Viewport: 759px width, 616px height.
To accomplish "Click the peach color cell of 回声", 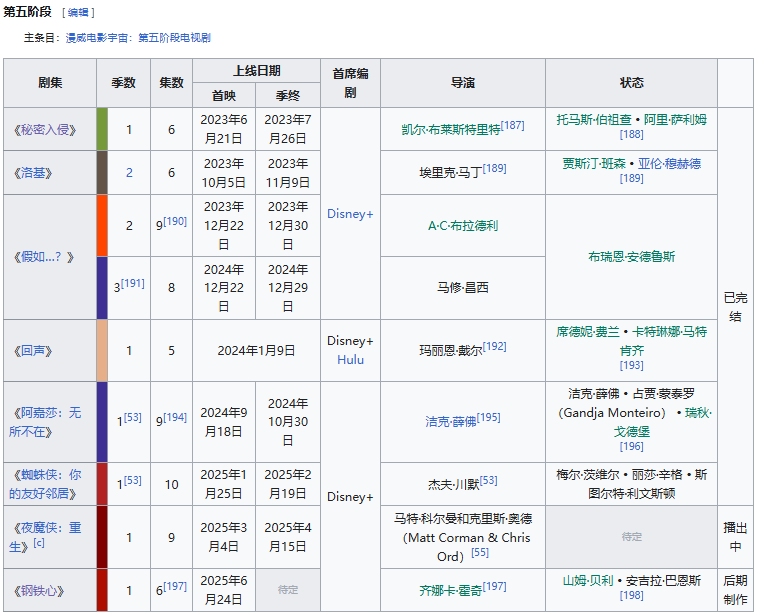I will click(x=102, y=350).
